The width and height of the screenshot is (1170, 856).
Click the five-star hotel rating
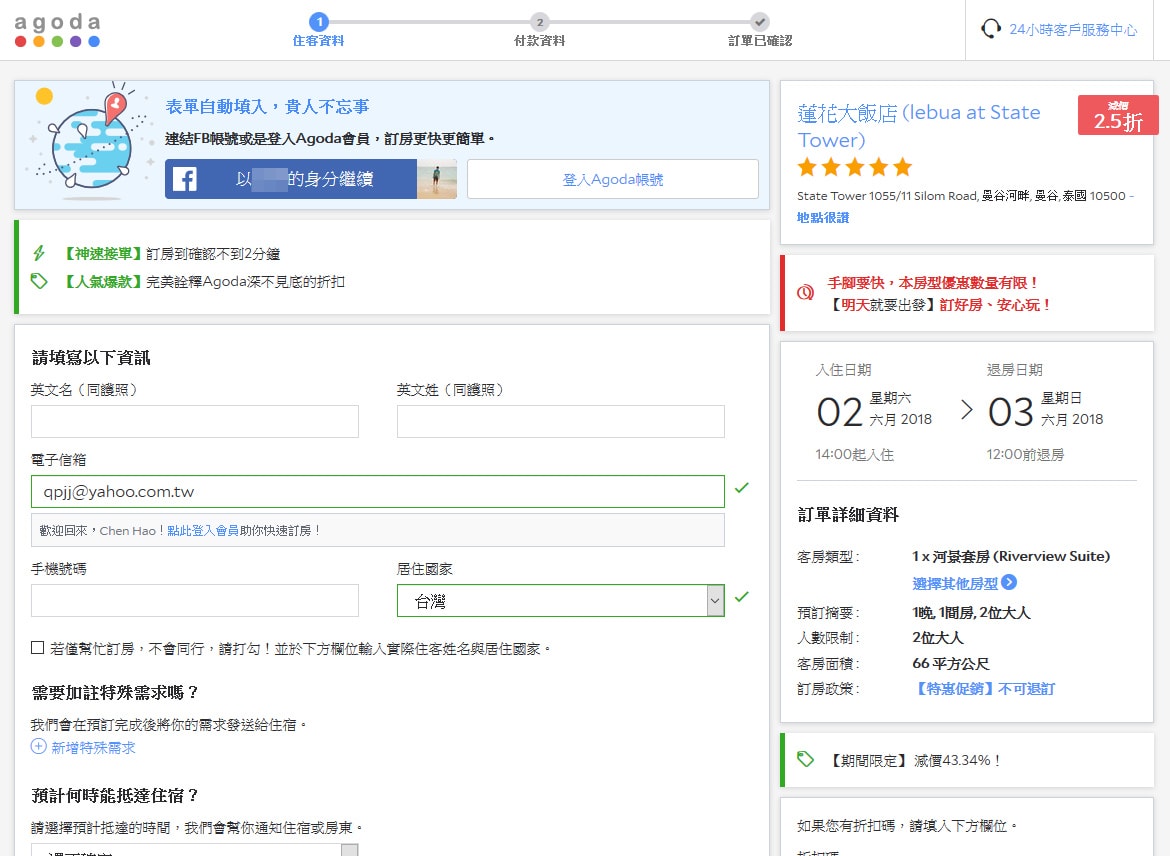click(854, 167)
